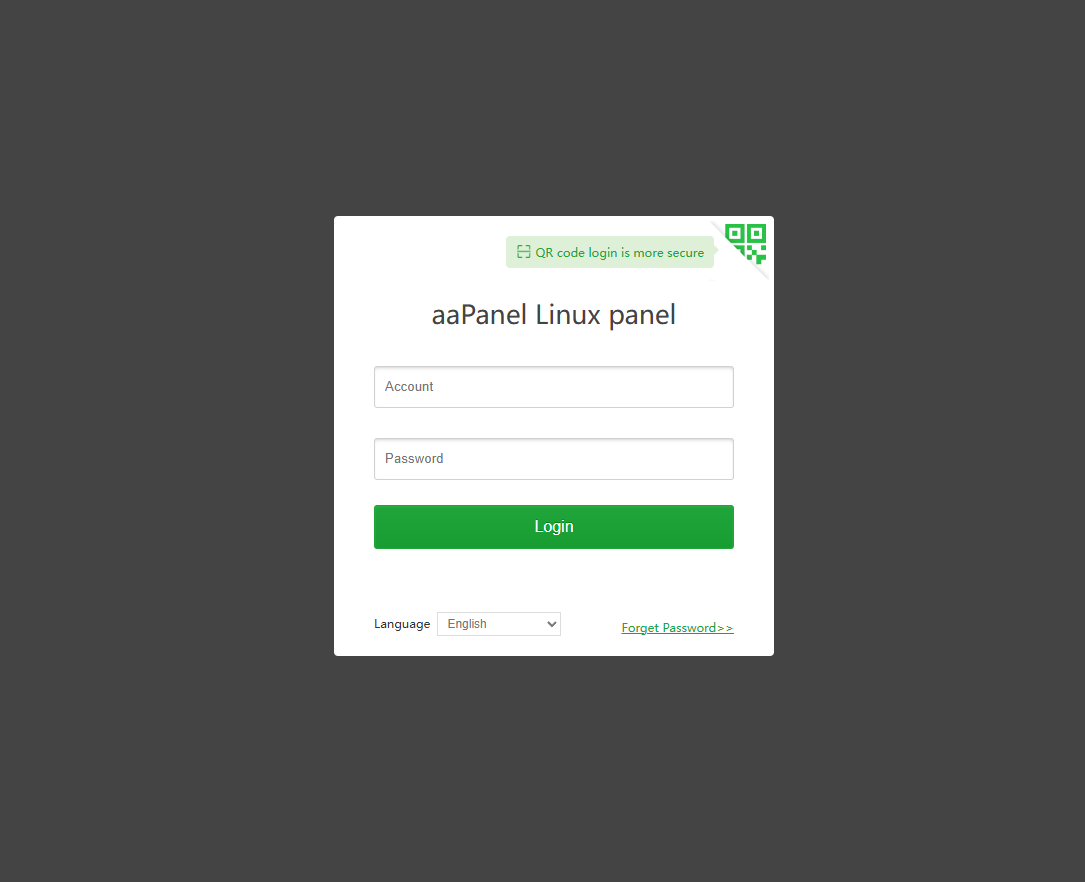1085x882 pixels.
Task: Click the '>>' arrows after Forget Password
Action: (725, 628)
